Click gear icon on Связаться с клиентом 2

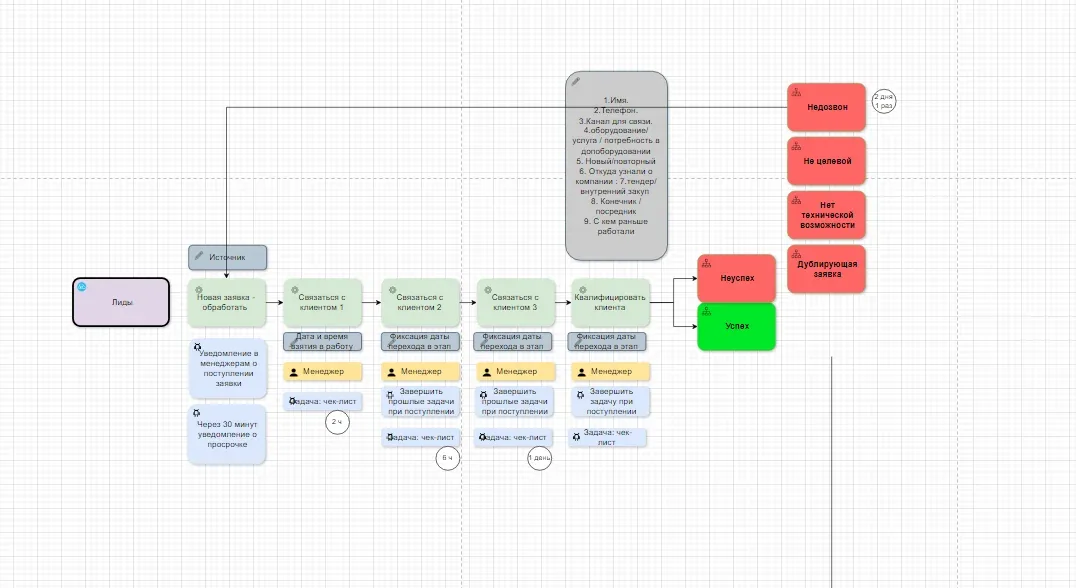coord(392,290)
